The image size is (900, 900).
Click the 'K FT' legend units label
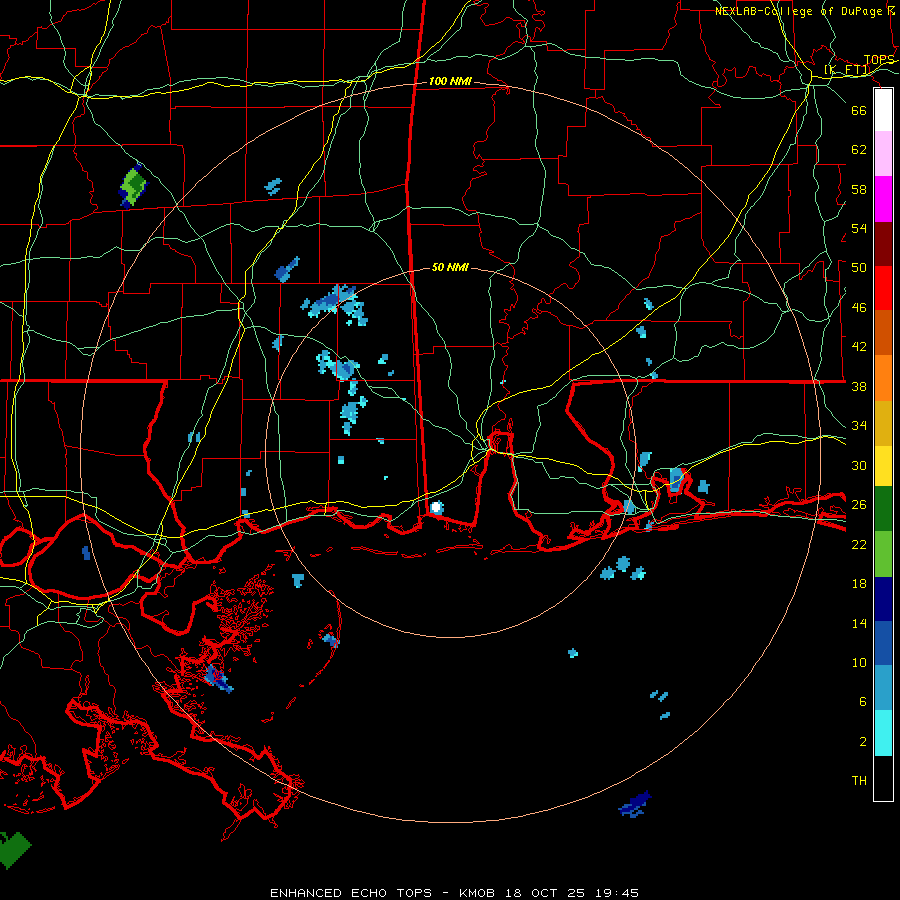pyautogui.click(x=847, y=70)
